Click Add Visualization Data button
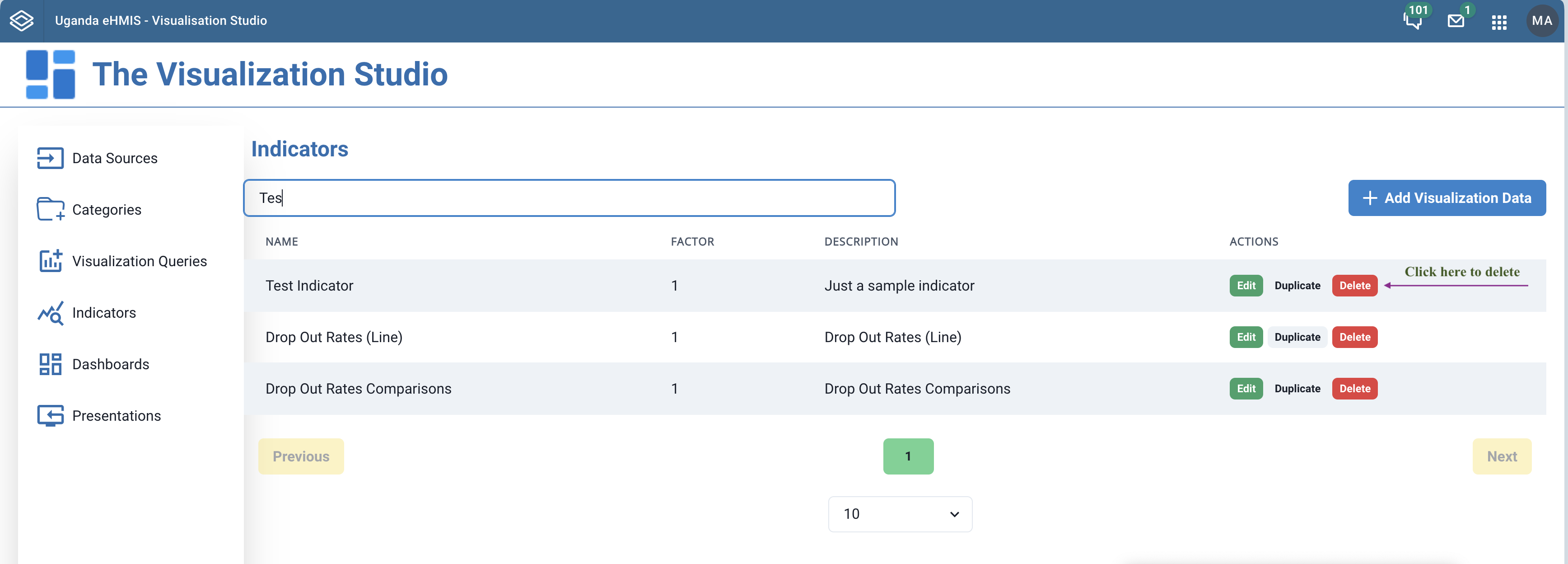Screen dimensions: 1568x564 pos(1446,198)
